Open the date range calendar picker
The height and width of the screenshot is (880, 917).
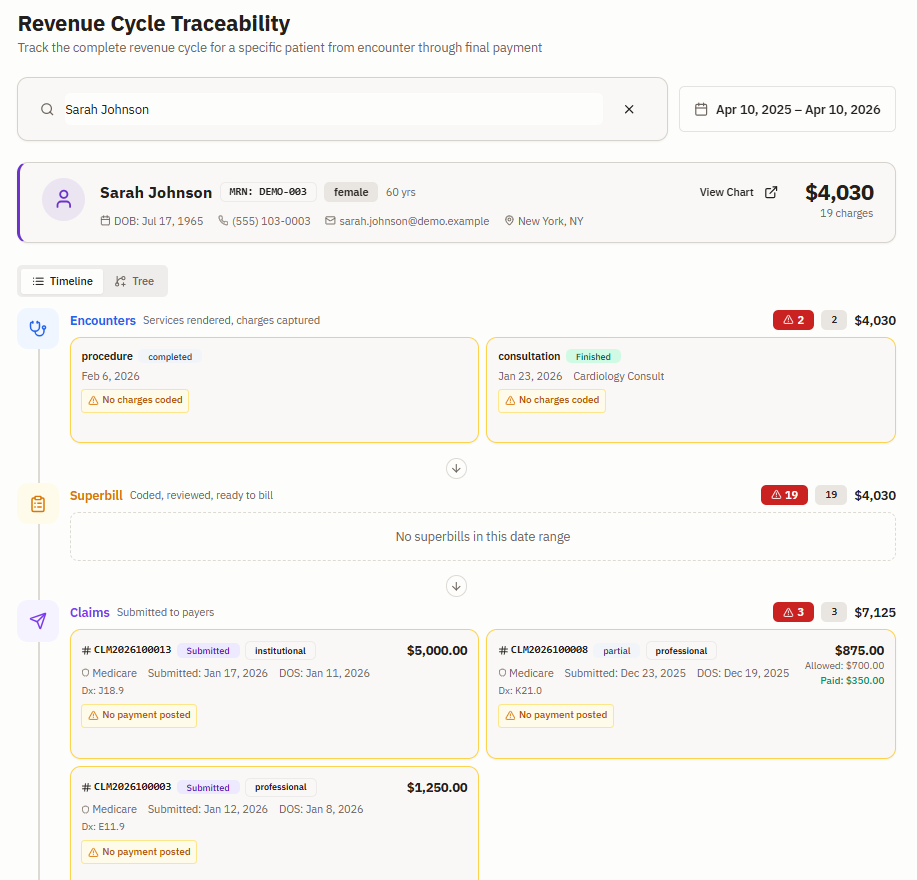[787, 109]
